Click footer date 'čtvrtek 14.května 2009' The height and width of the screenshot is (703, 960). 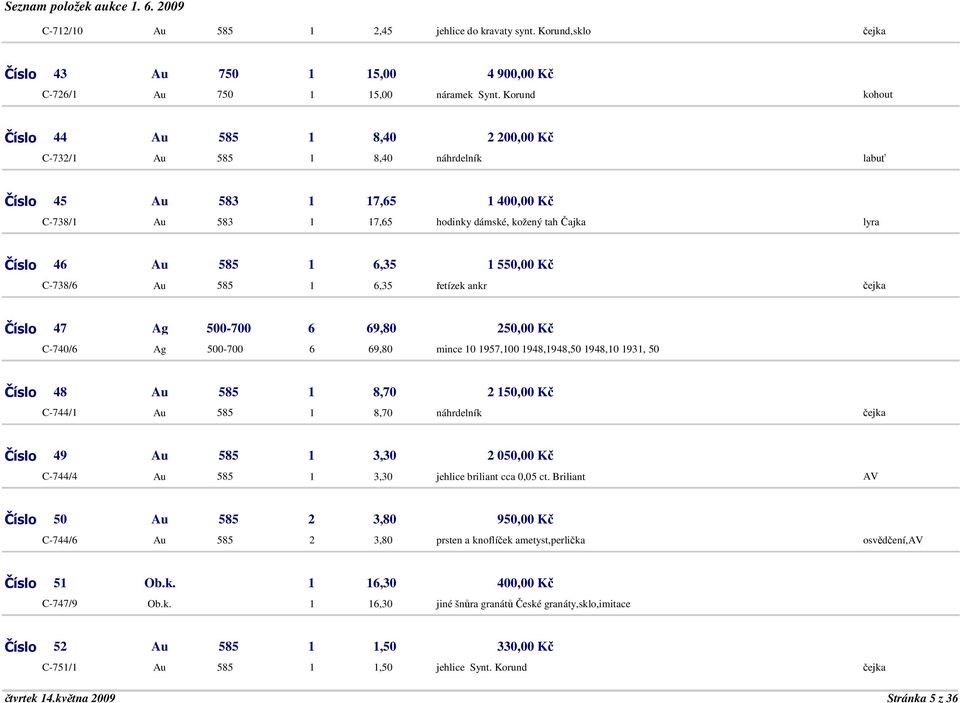pyautogui.click(x=60, y=696)
